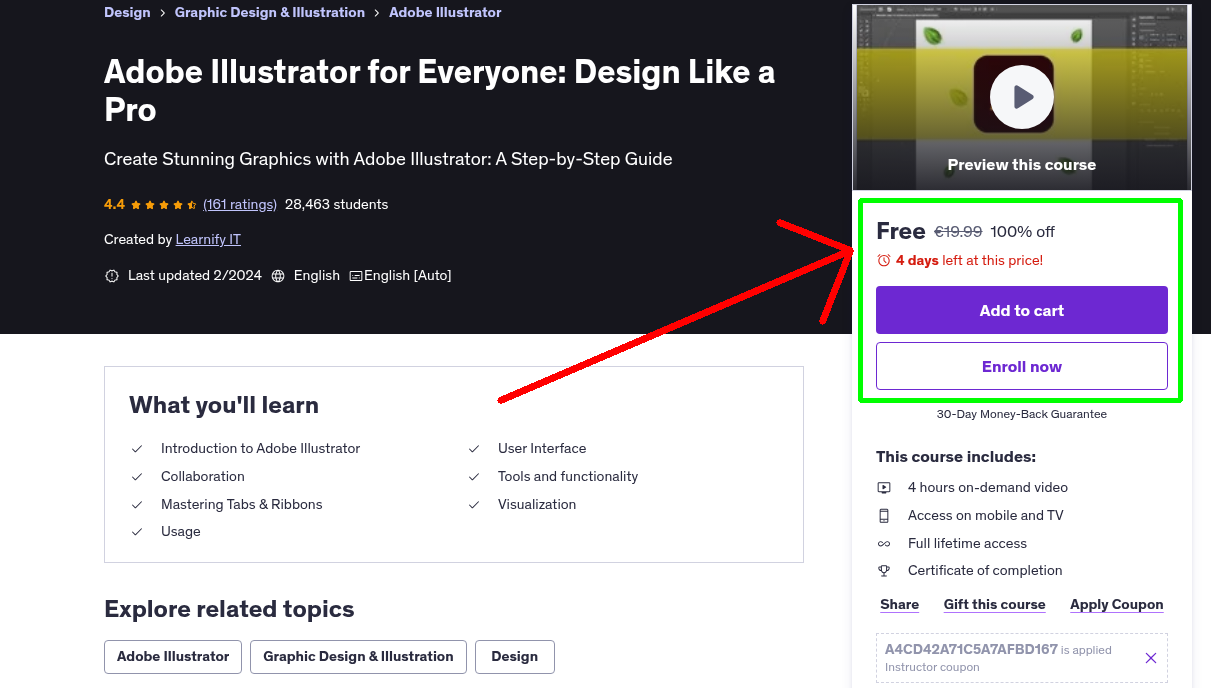The image size is (1211, 688).
Task: Click the closed captions icon
Action: (x=355, y=276)
